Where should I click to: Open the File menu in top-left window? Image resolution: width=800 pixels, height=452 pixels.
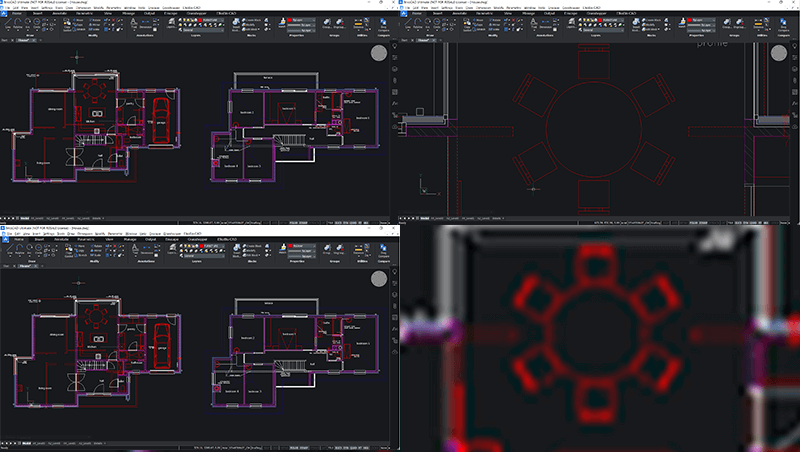pos(8,8)
